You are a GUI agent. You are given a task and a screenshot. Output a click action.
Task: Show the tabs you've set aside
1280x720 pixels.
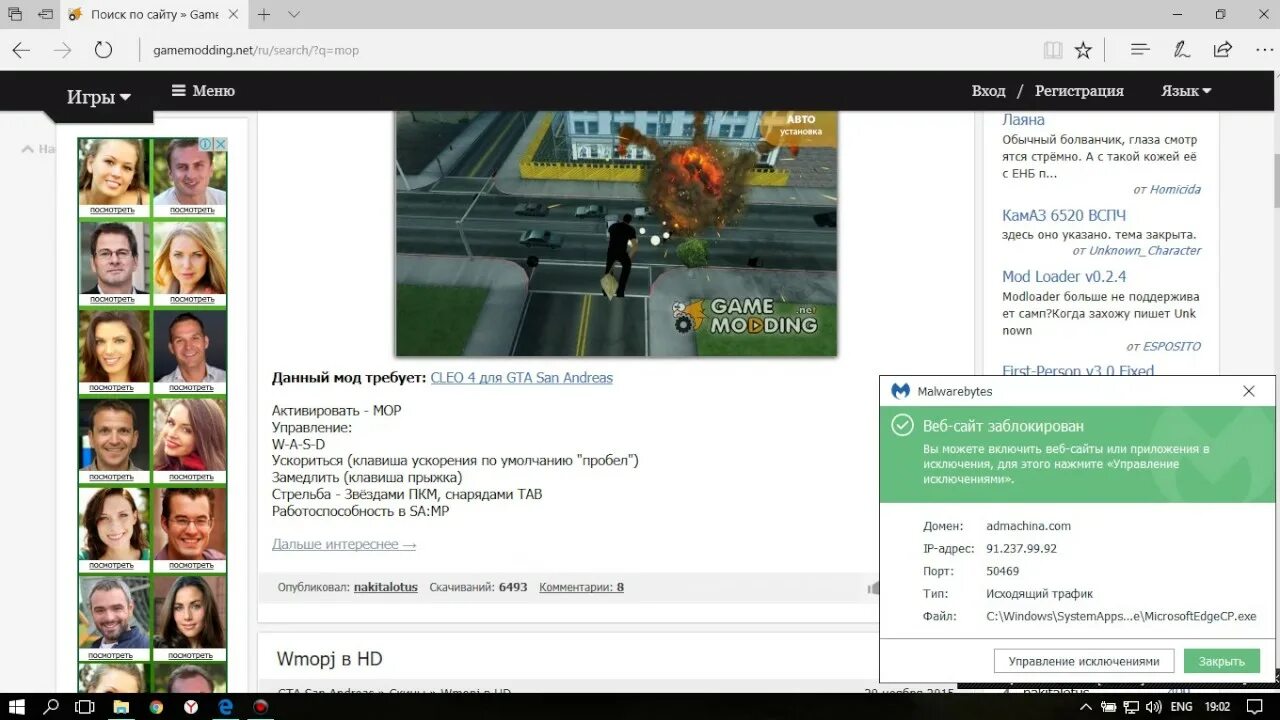(x=15, y=14)
